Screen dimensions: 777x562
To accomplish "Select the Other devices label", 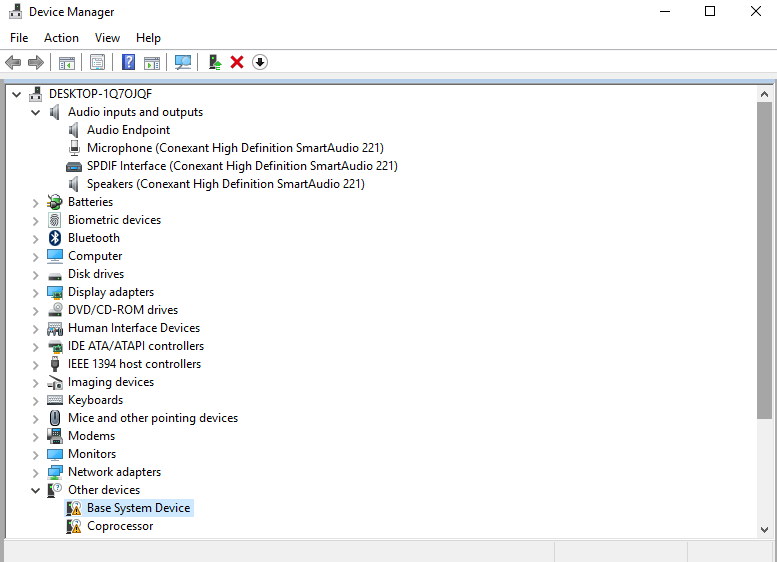I will [x=104, y=490].
